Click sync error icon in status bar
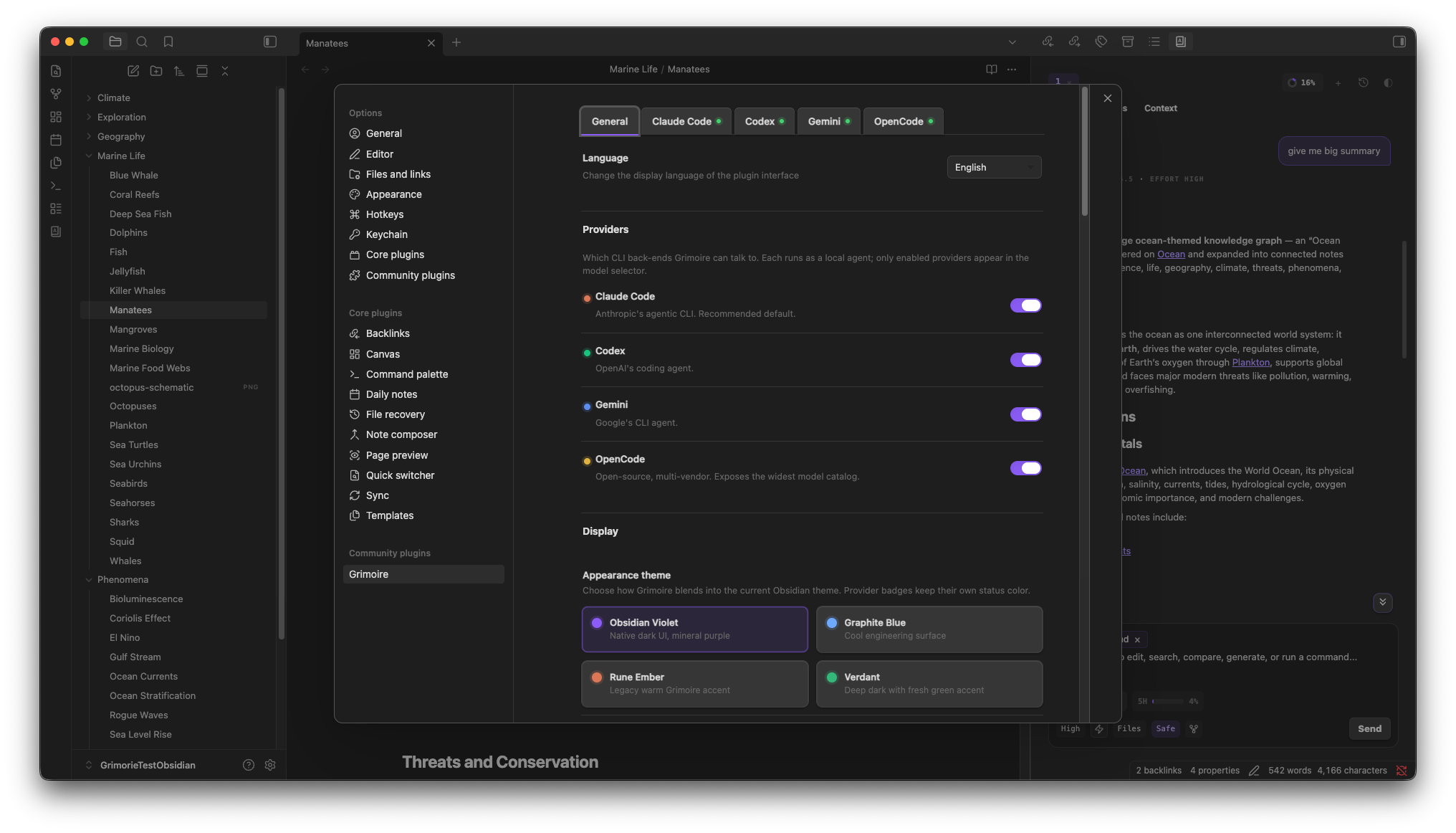This screenshot has height=833, width=1456. click(x=1402, y=771)
